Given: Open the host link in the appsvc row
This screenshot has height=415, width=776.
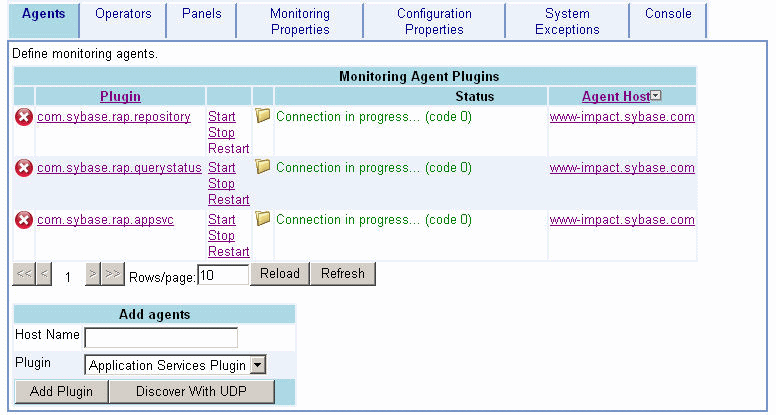Looking at the screenshot, I should pyautogui.click(x=622, y=220).
